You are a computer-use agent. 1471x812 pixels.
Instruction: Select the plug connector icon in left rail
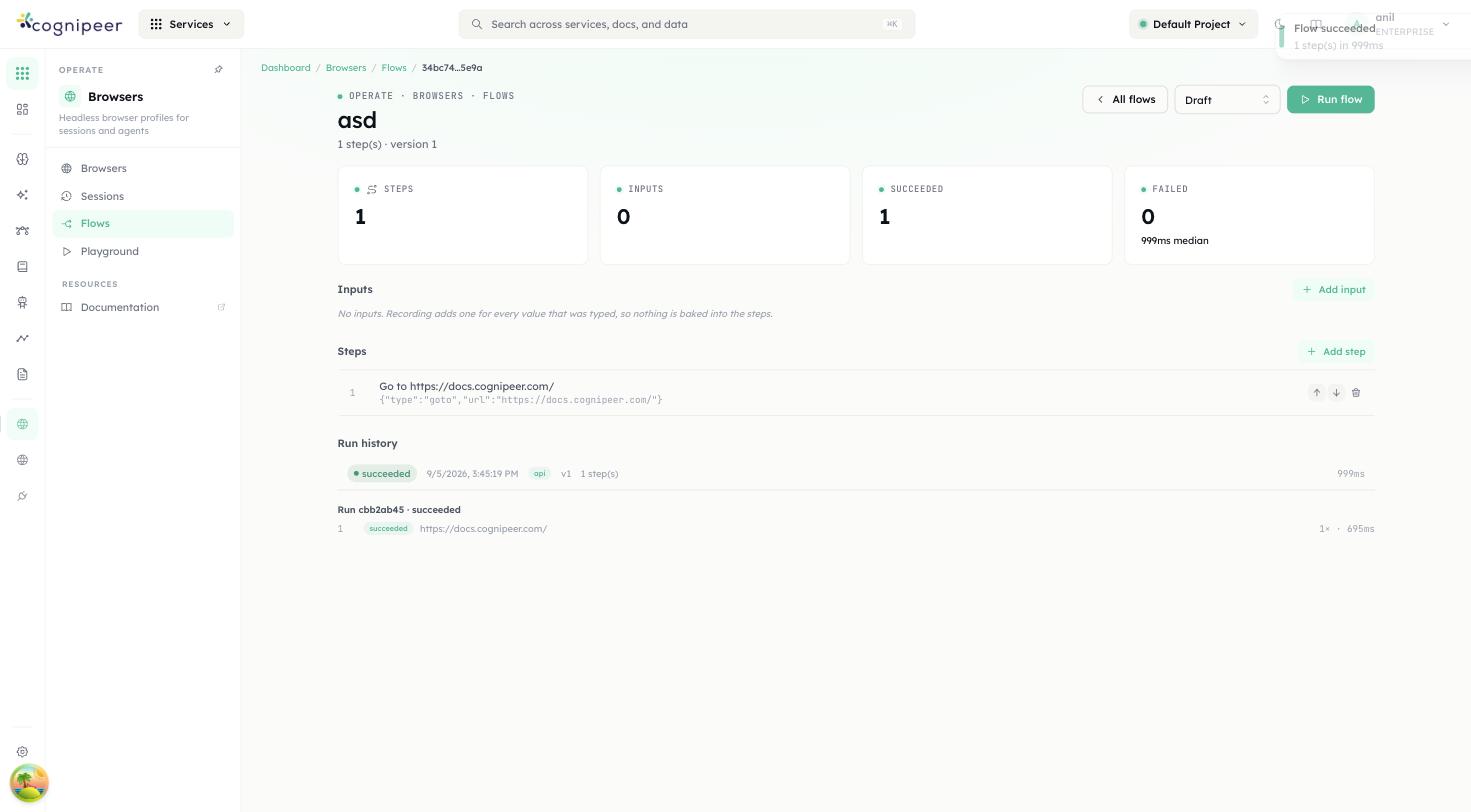(x=22, y=496)
